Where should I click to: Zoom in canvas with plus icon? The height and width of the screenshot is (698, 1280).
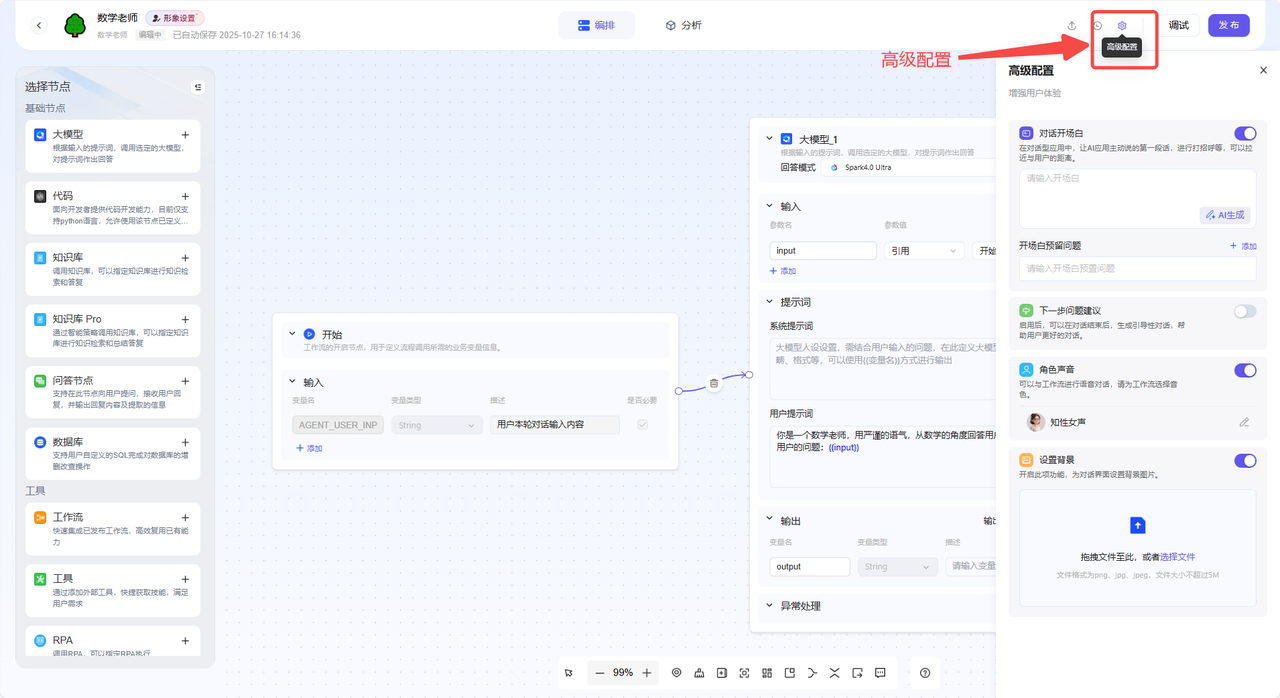(x=647, y=673)
